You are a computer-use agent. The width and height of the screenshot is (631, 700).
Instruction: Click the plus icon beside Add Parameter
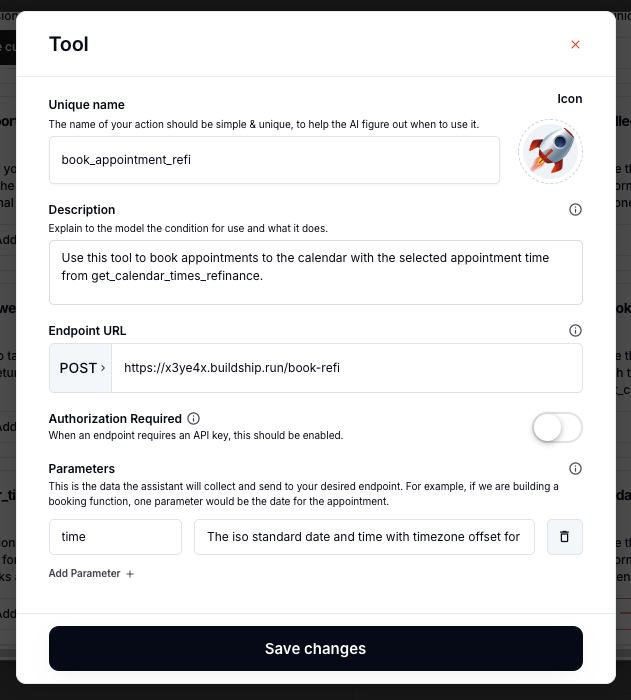130,574
